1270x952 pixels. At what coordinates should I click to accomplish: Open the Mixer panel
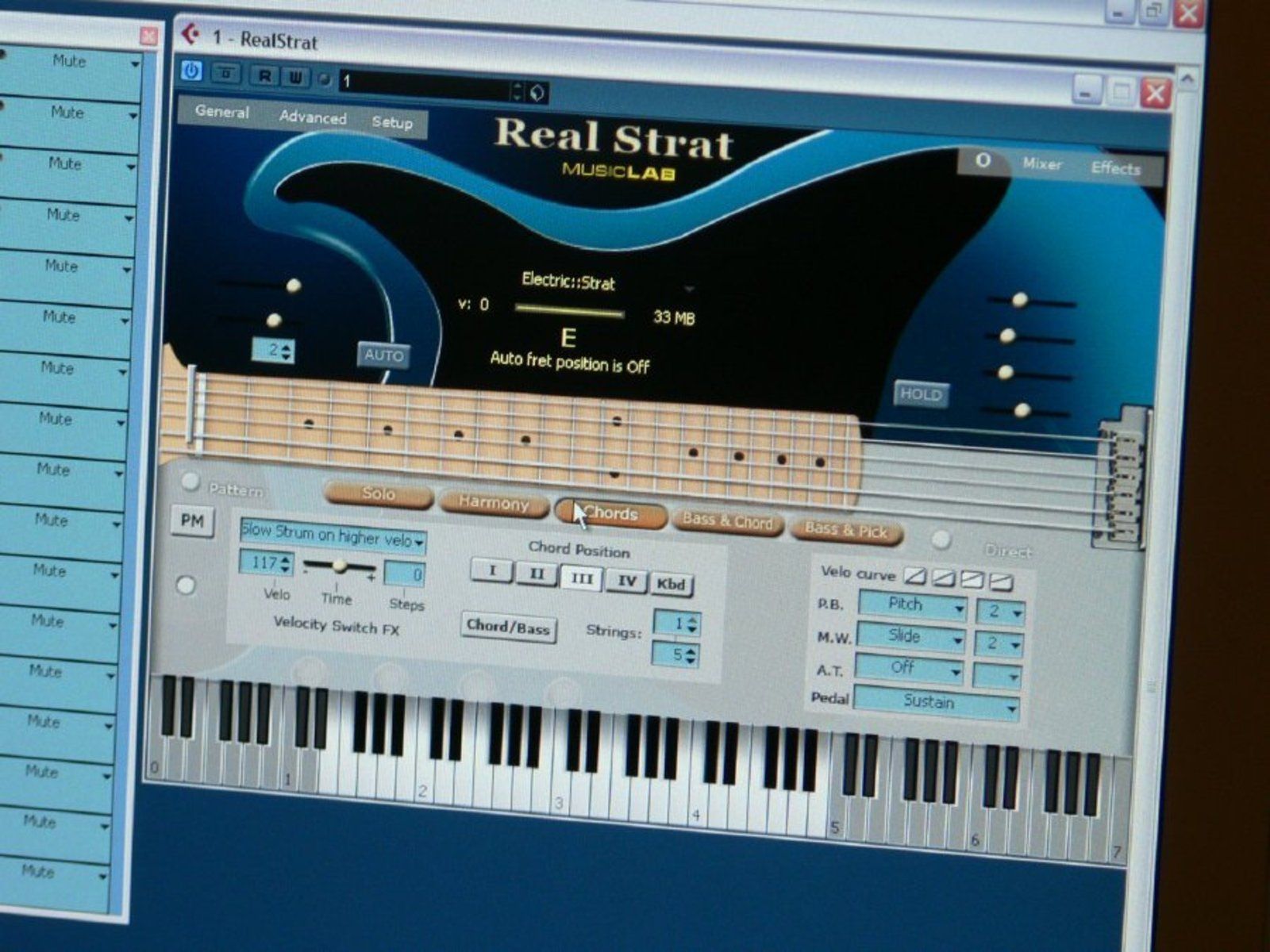[x=1041, y=163]
